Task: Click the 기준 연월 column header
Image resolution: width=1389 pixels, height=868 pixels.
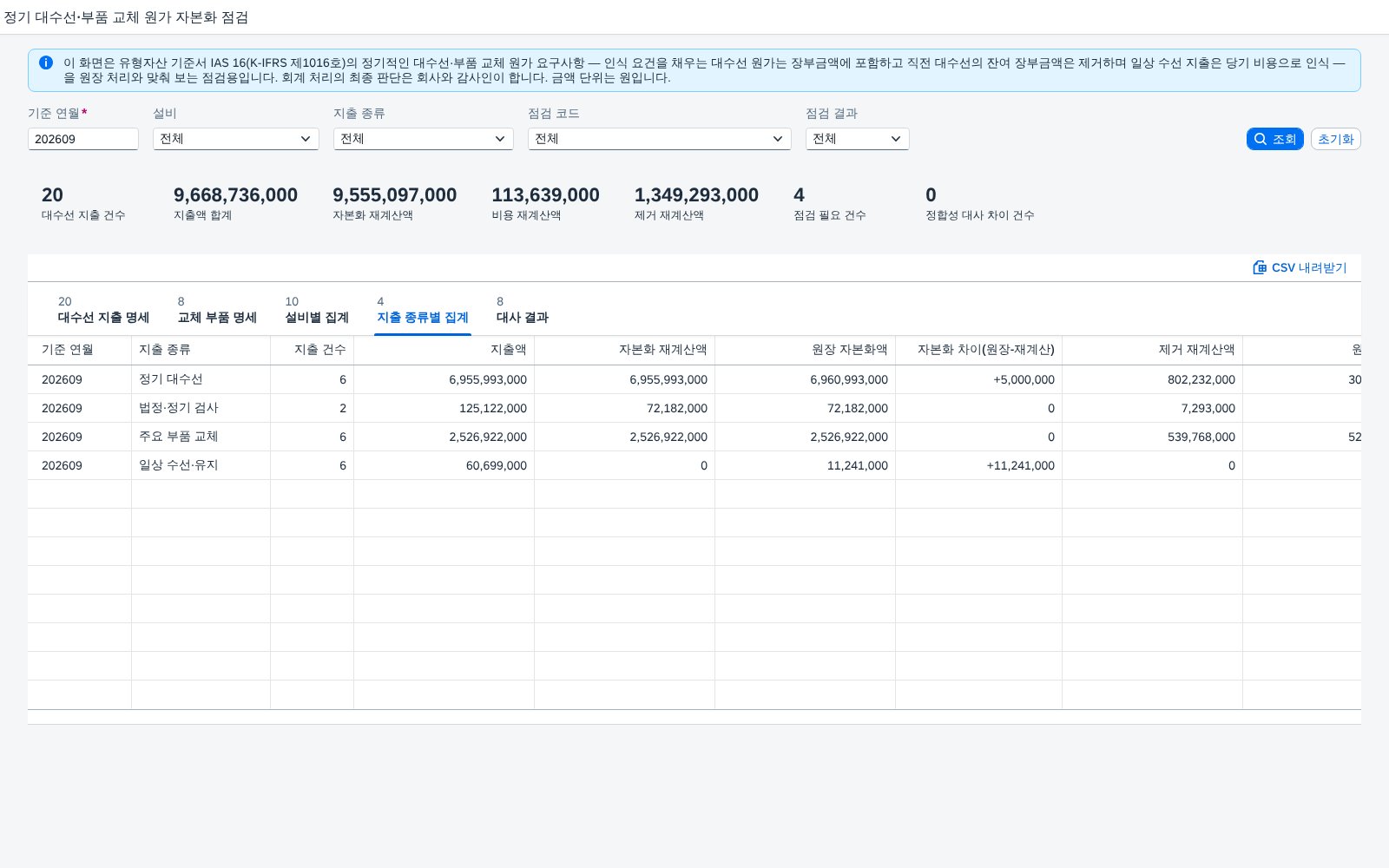Action: coord(80,350)
